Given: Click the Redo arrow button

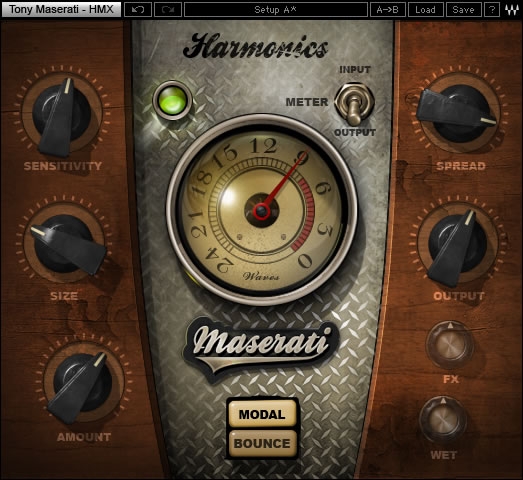Looking at the screenshot, I should point(168,9).
